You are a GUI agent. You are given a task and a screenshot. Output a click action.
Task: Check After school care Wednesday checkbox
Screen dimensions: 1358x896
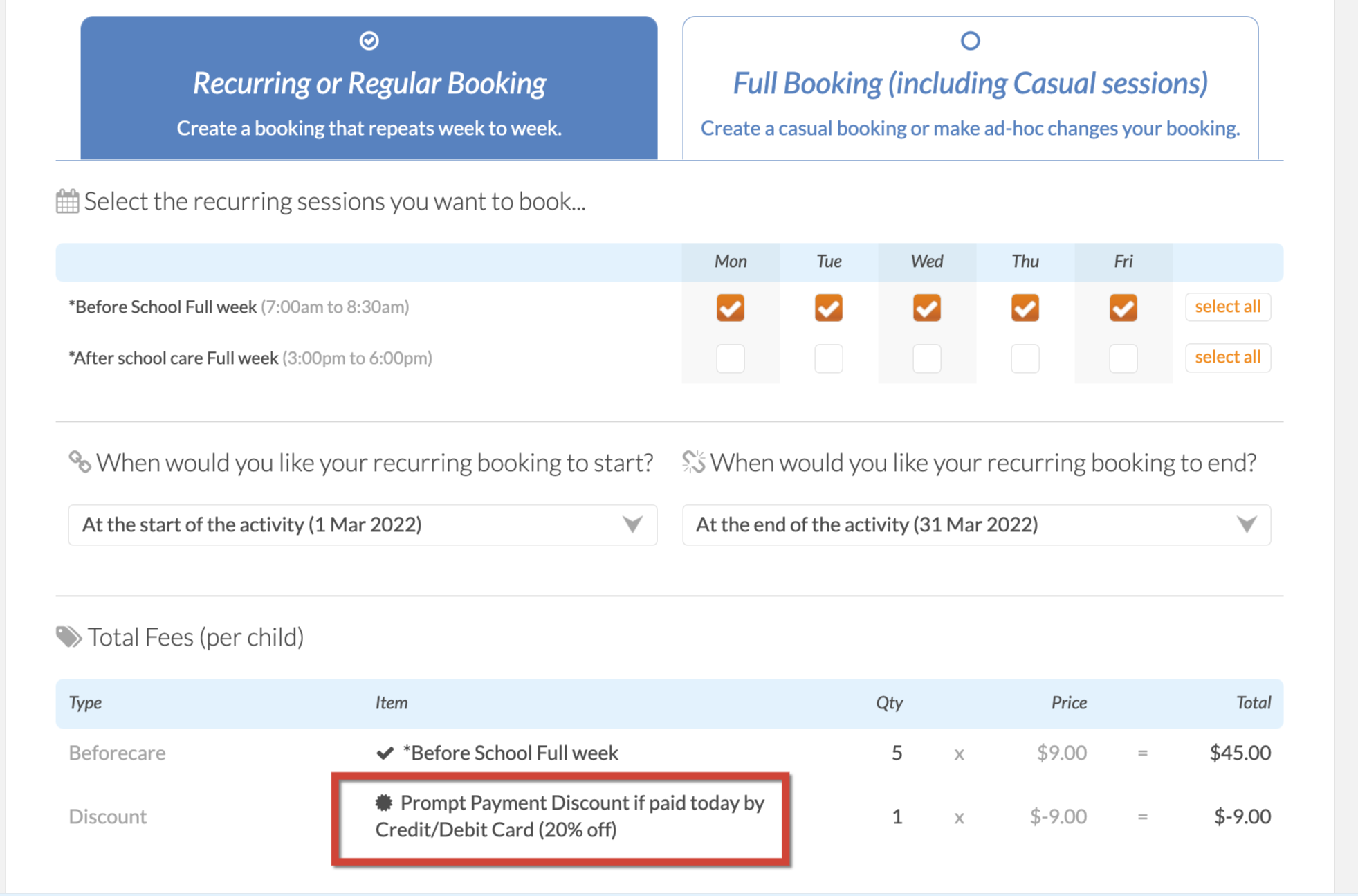pos(927,358)
